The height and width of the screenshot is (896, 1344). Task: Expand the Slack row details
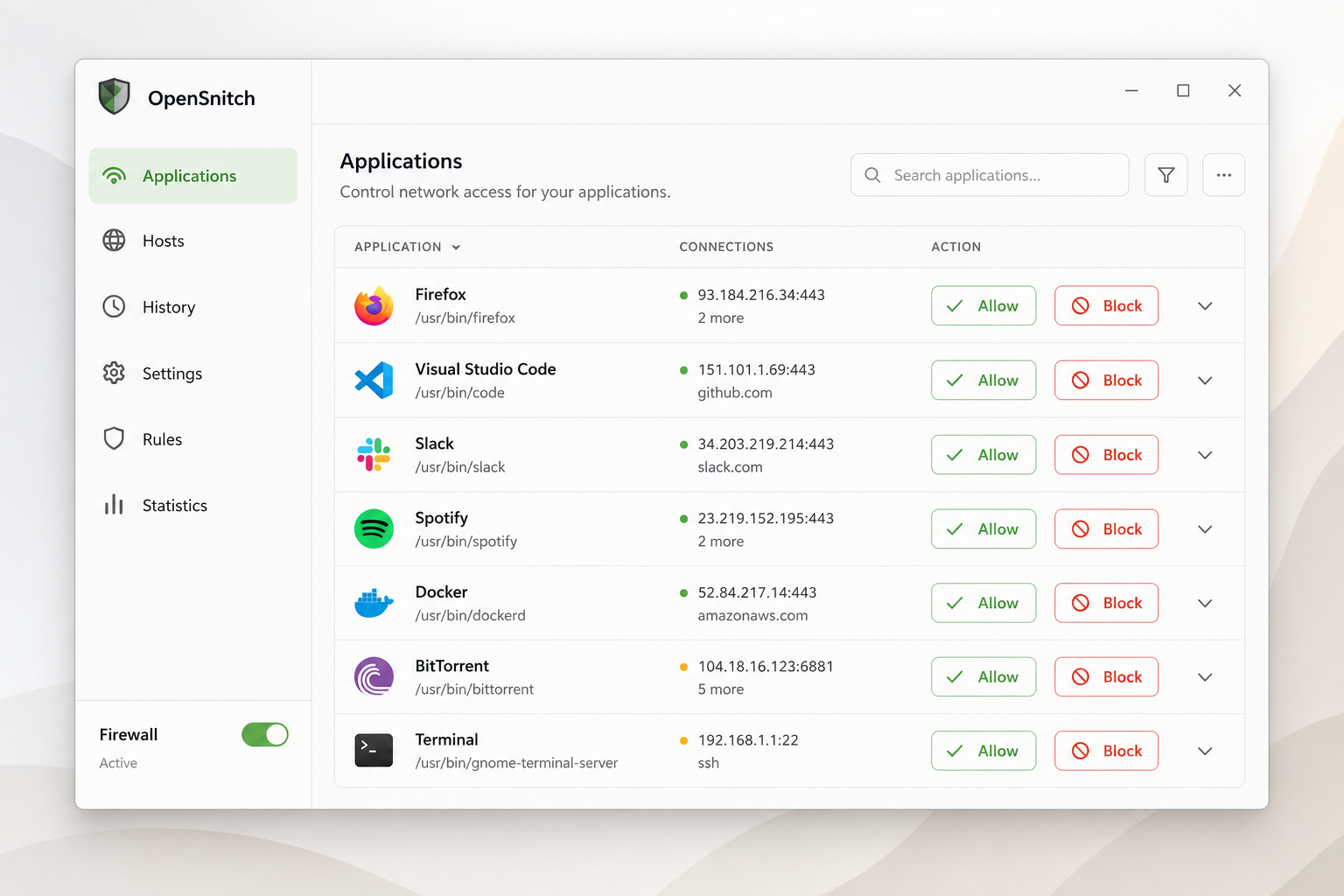pos(1205,454)
